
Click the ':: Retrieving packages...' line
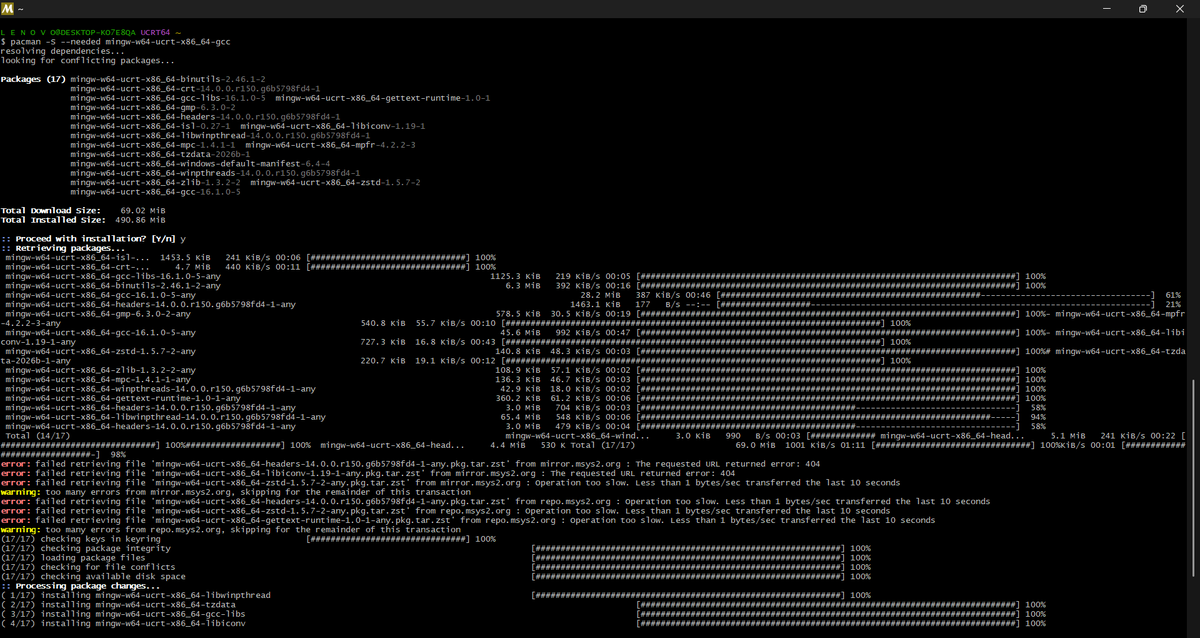pos(64,248)
